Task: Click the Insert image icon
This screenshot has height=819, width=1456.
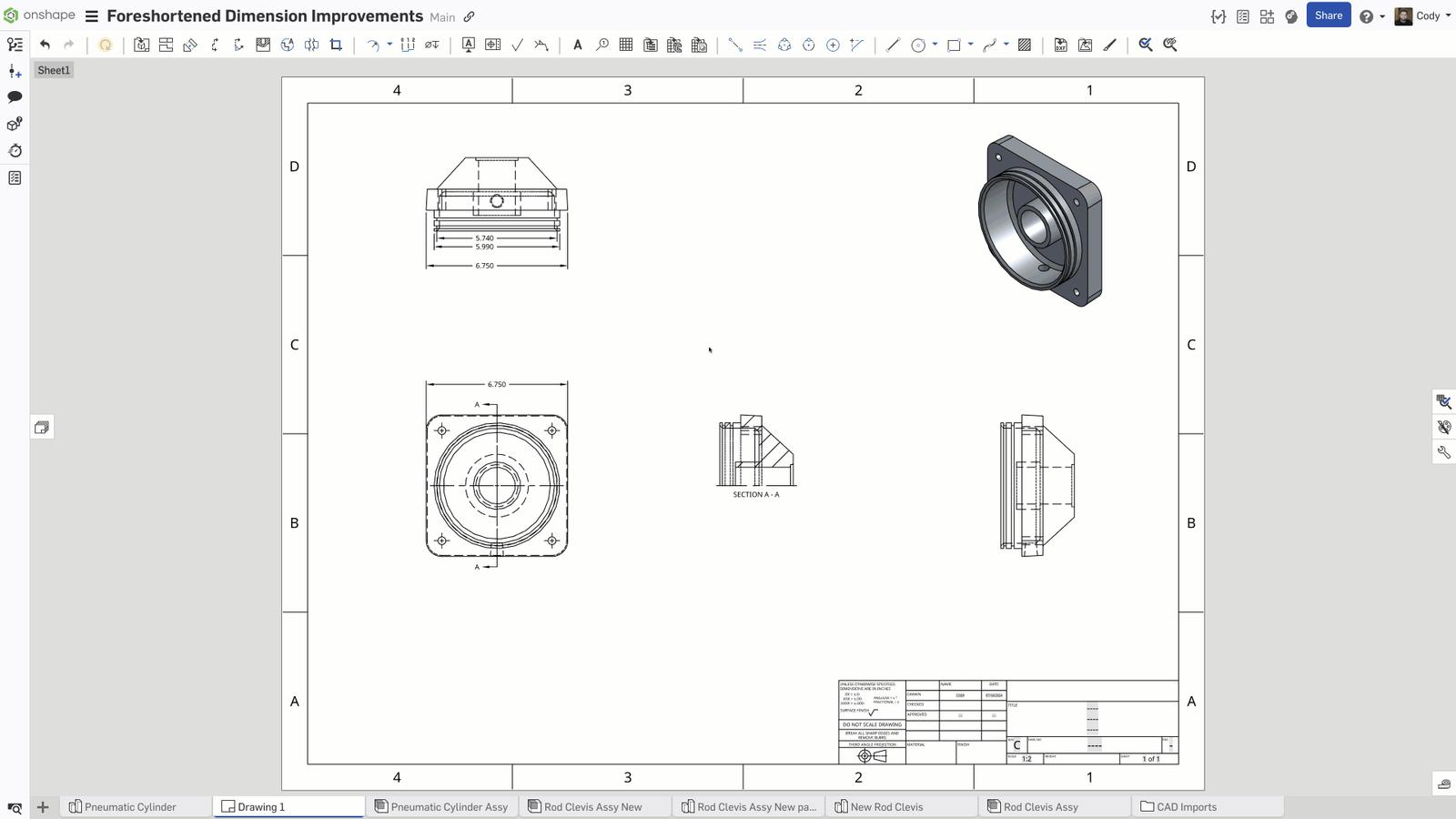Action: click(x=1085, y=45)
